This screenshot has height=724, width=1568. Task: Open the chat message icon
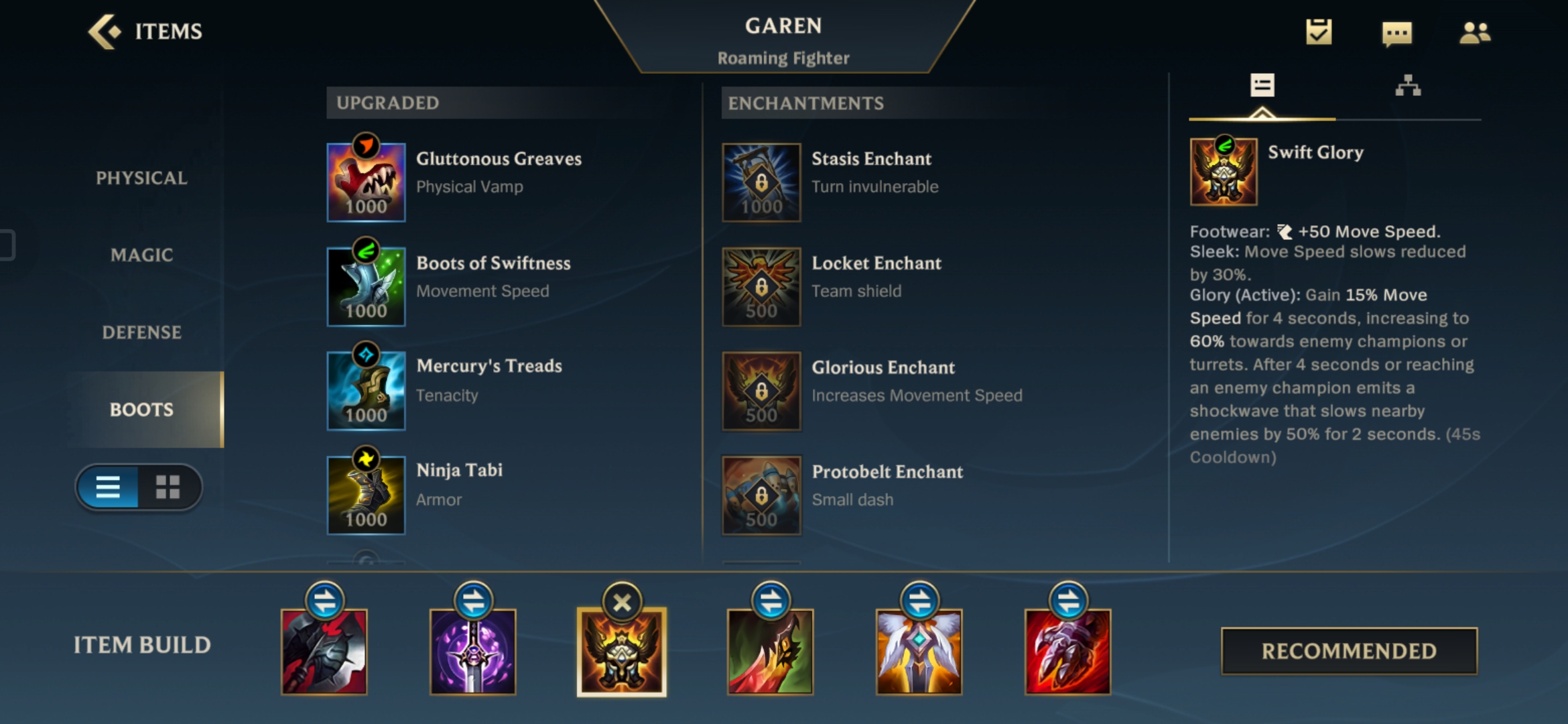coord(1397,33)
